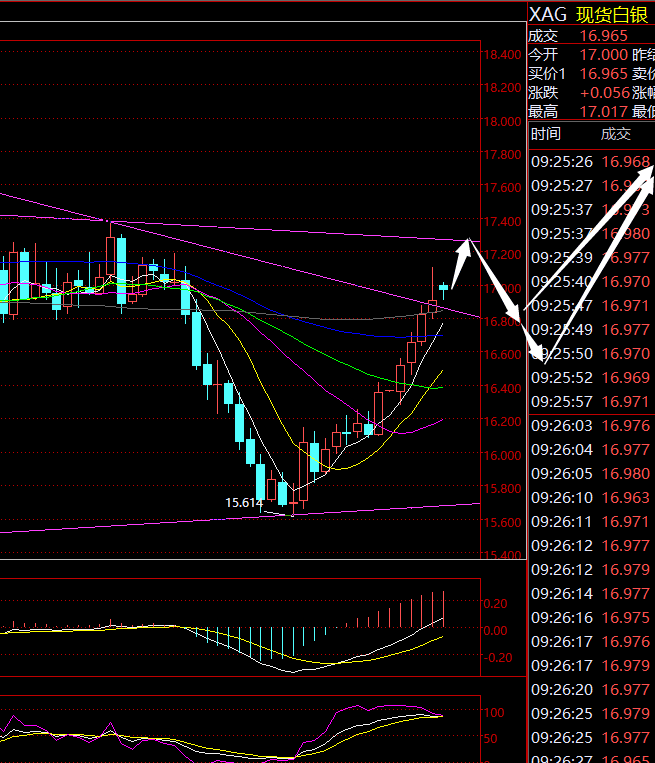Select the 09:26:12 tick priced 16.979
This screenshot has height=763, width=655.
[591, 569]
